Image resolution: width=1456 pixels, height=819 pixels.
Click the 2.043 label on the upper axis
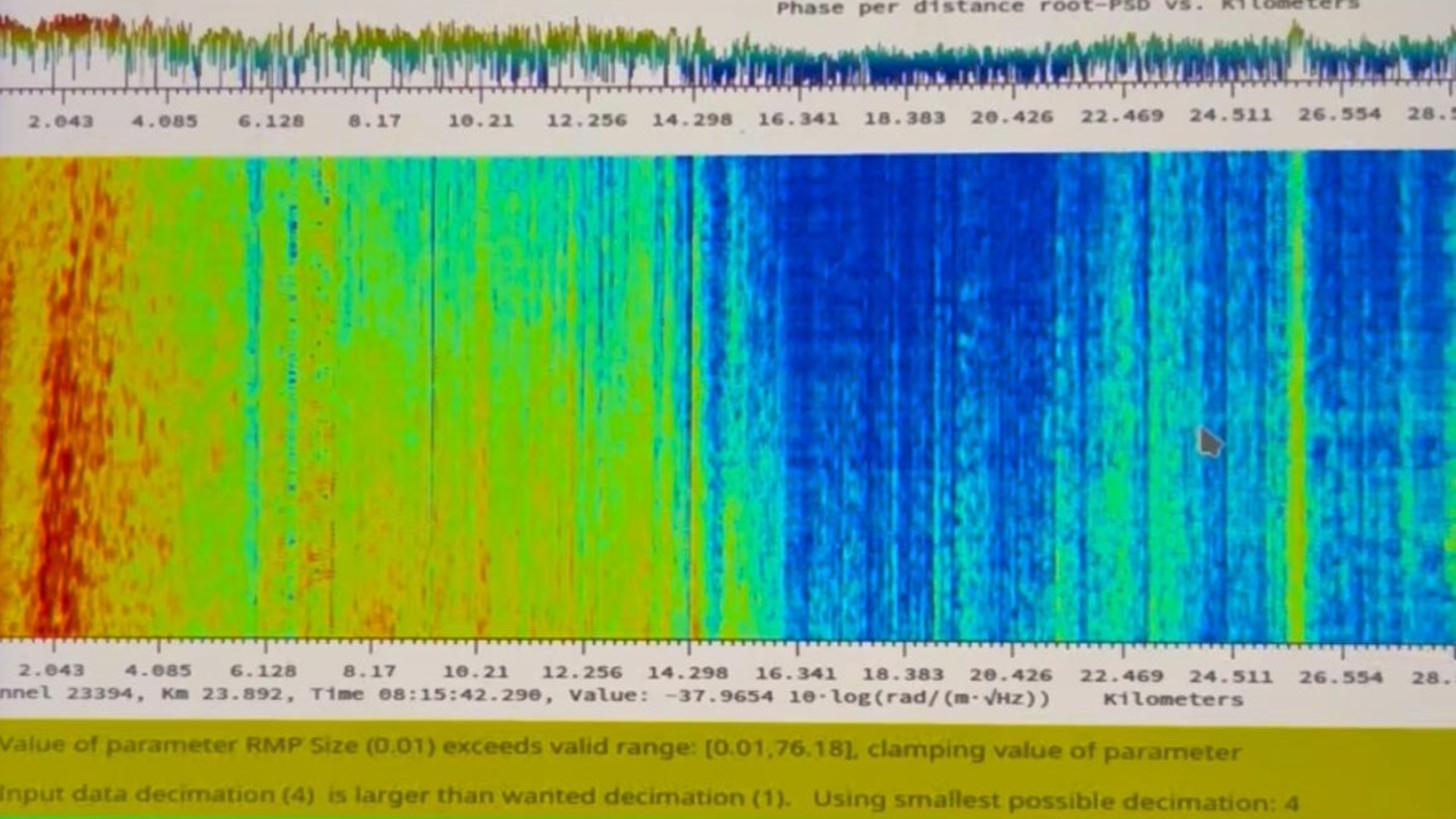(x=61, y=121)
